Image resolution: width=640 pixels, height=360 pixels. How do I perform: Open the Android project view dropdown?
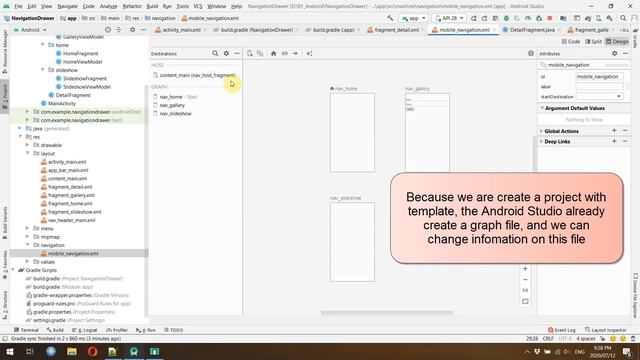30,30
